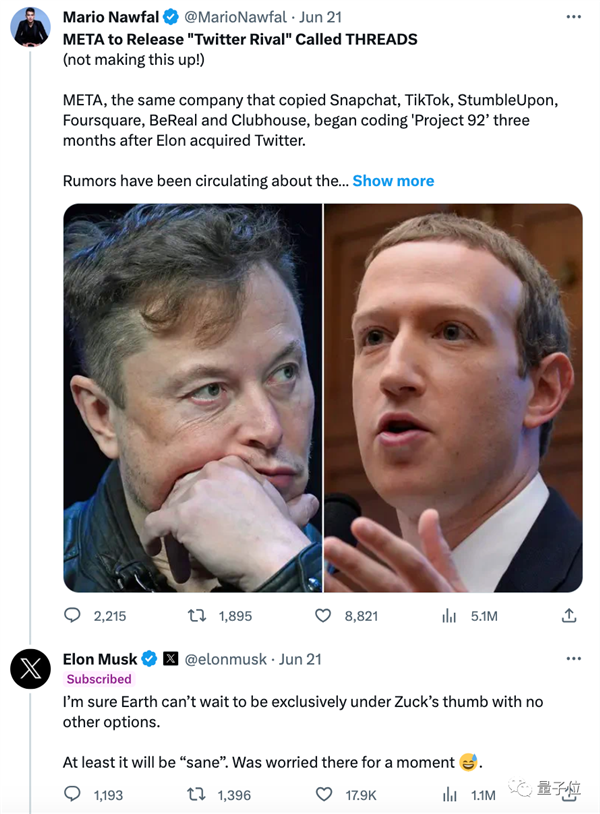Open more options menu on Elon Musk's reply
Image resolution: width=600 pixels, height=814 pixels.
point(573,659)
